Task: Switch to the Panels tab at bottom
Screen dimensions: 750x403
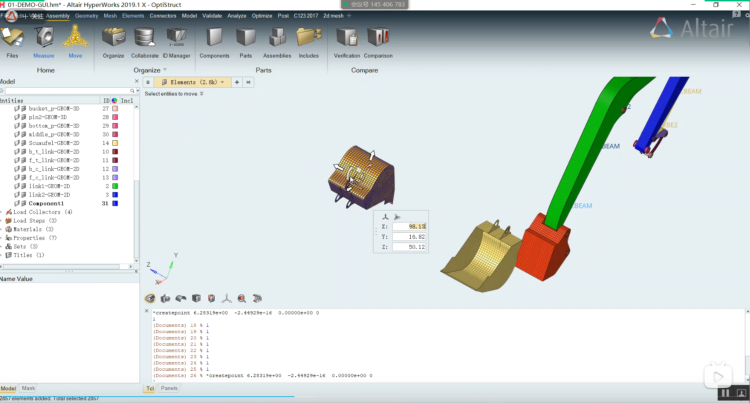Action: click(x=170, y=388)
